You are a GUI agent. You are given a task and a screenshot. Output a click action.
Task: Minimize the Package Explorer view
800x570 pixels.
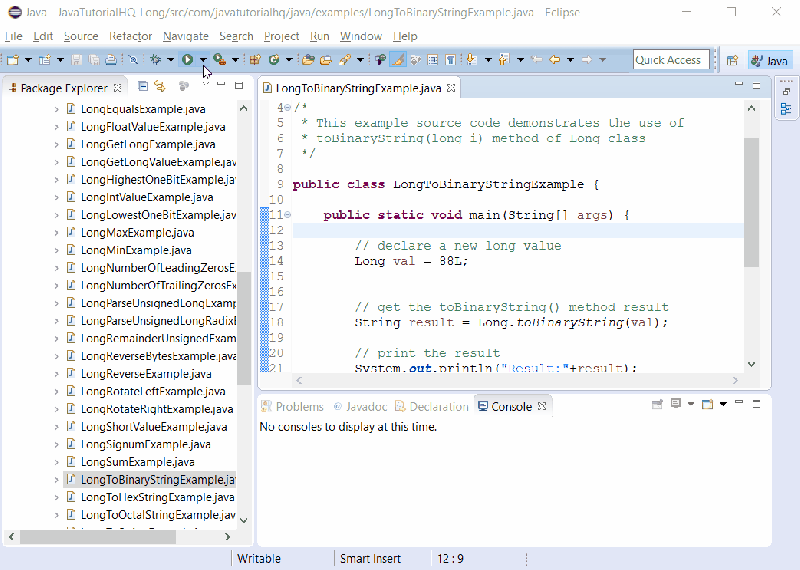[221, 85]
